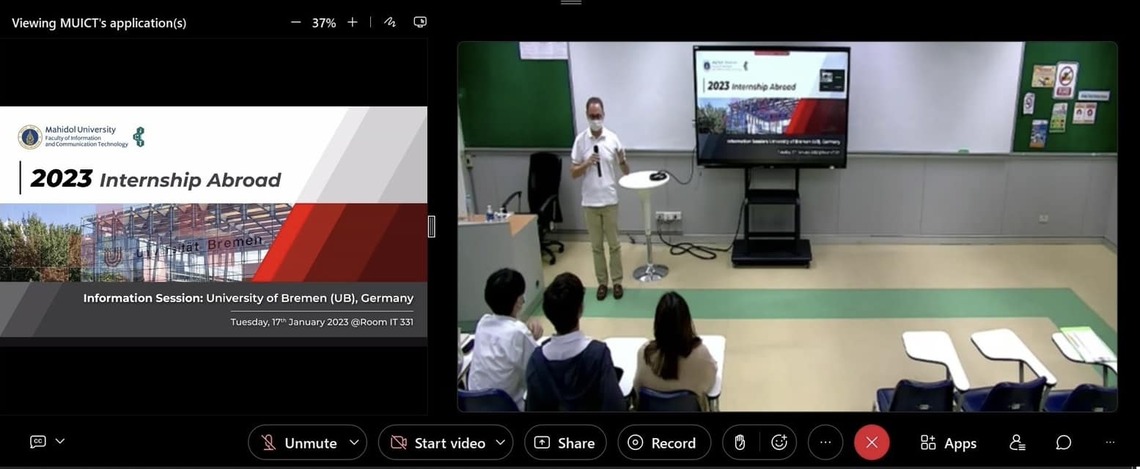Start video camera
1140x469 pixels.
437,443
